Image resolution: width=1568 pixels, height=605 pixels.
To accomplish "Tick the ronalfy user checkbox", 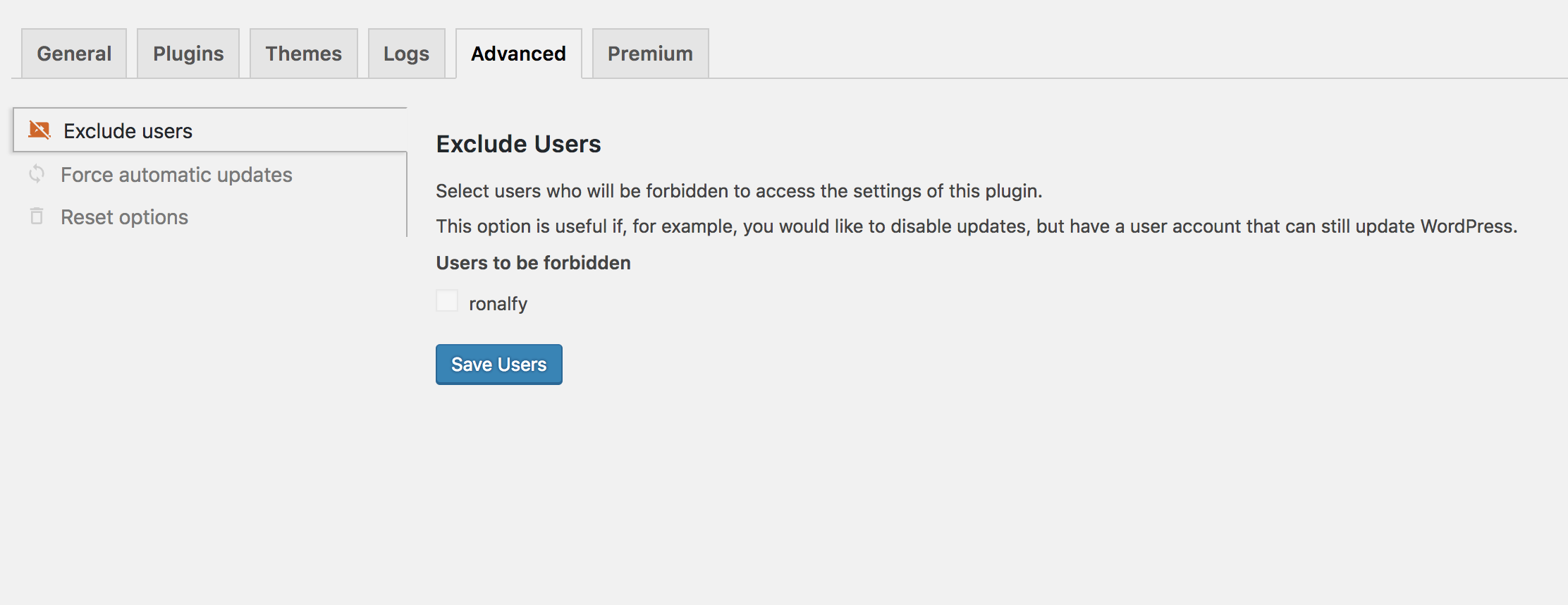I will (447, 300).
